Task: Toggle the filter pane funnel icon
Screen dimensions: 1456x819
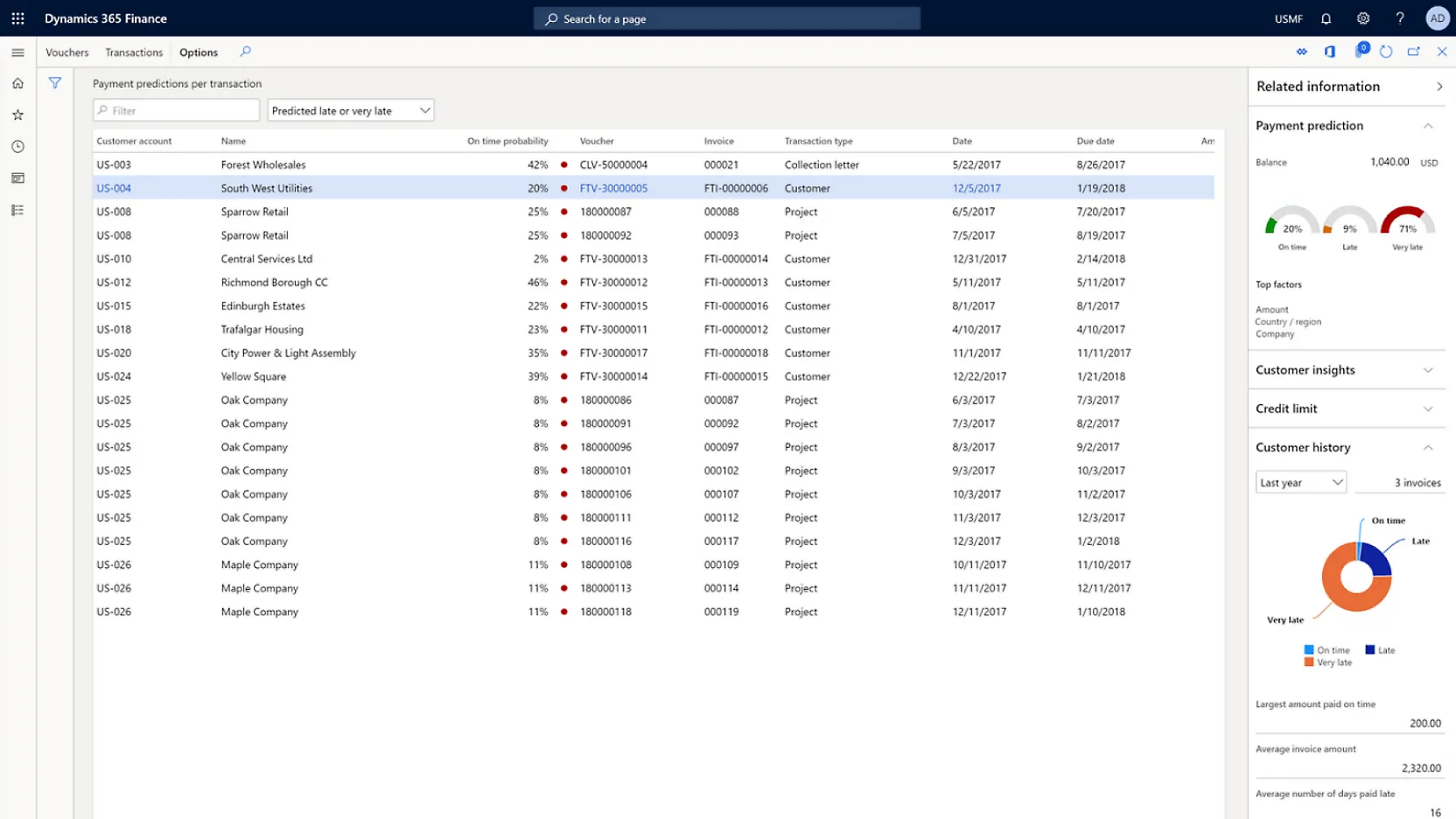Action: (x=54, y=82)
